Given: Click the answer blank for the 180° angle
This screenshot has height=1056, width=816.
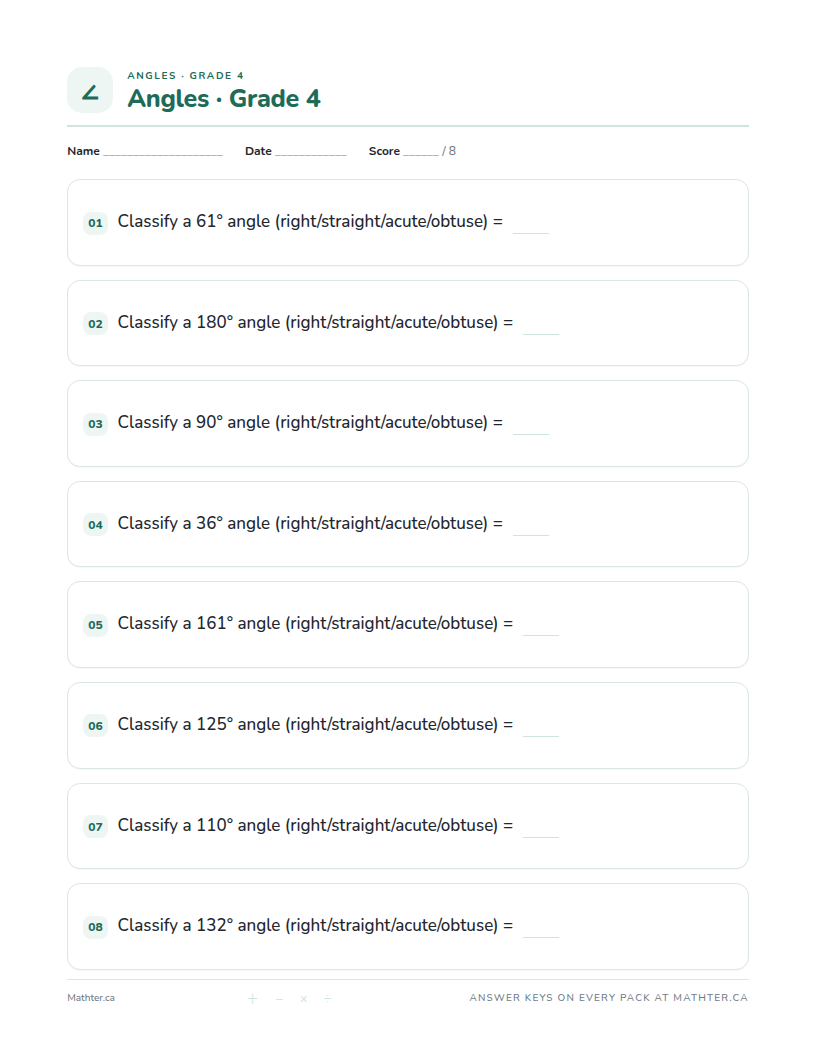Looking at the screenshot, I should click(541, 333).
